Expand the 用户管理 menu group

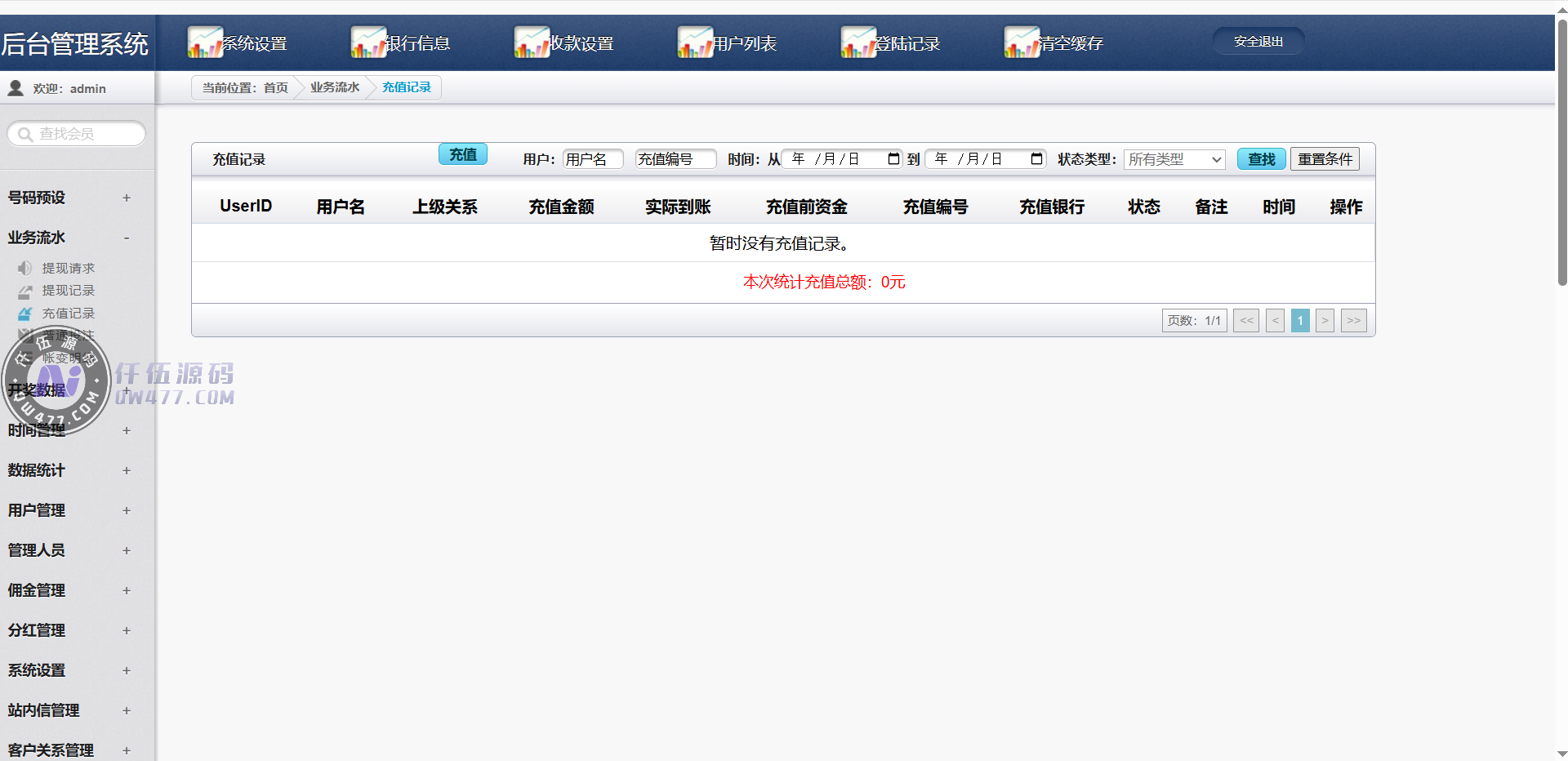click(127, 510)
